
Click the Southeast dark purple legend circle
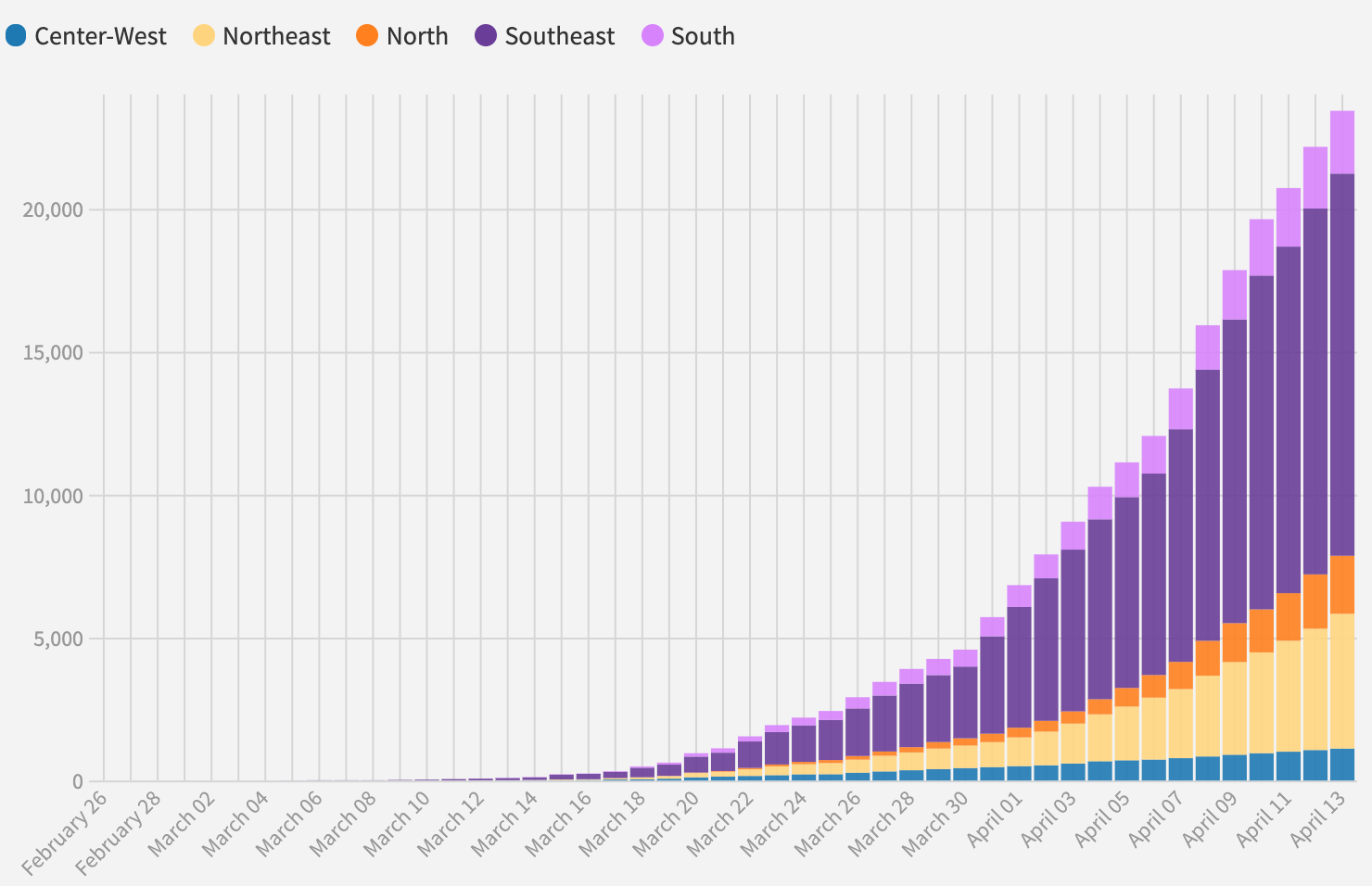(x=486, y=36)
